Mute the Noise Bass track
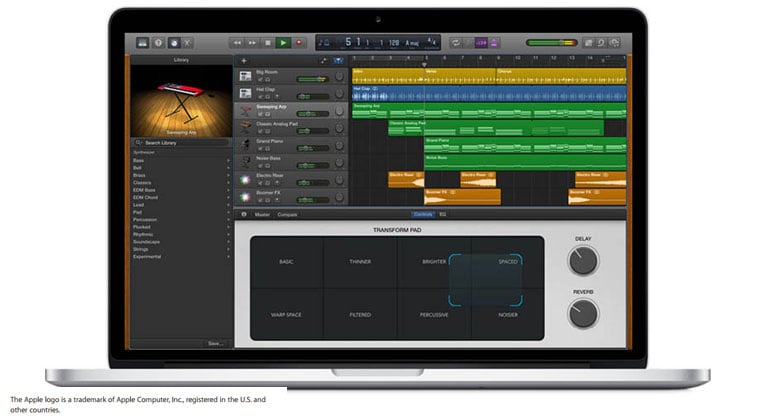This screenshot has width=760, height=420. point(260,165)
